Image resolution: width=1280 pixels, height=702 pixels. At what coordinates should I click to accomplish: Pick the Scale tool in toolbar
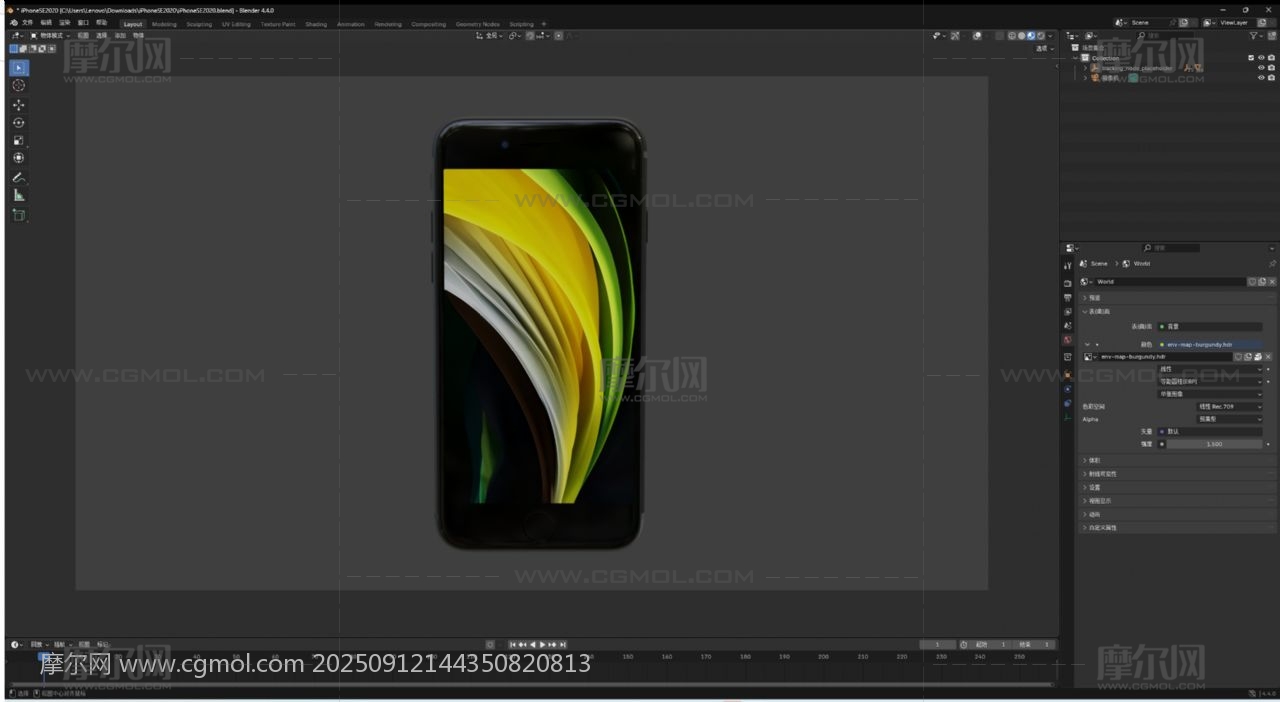(x=19, y=140)
